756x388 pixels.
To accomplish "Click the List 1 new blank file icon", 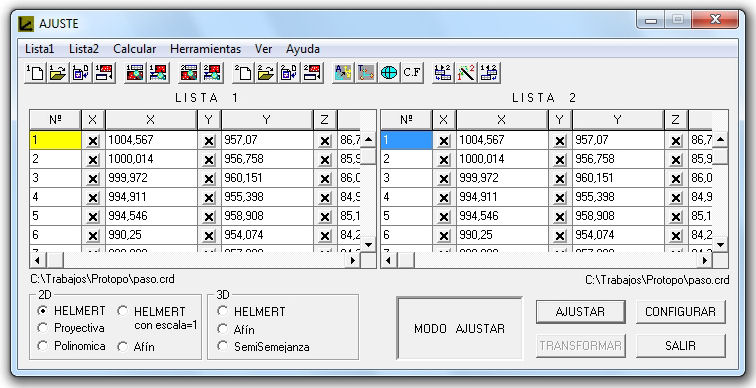I will pos(35,73).
